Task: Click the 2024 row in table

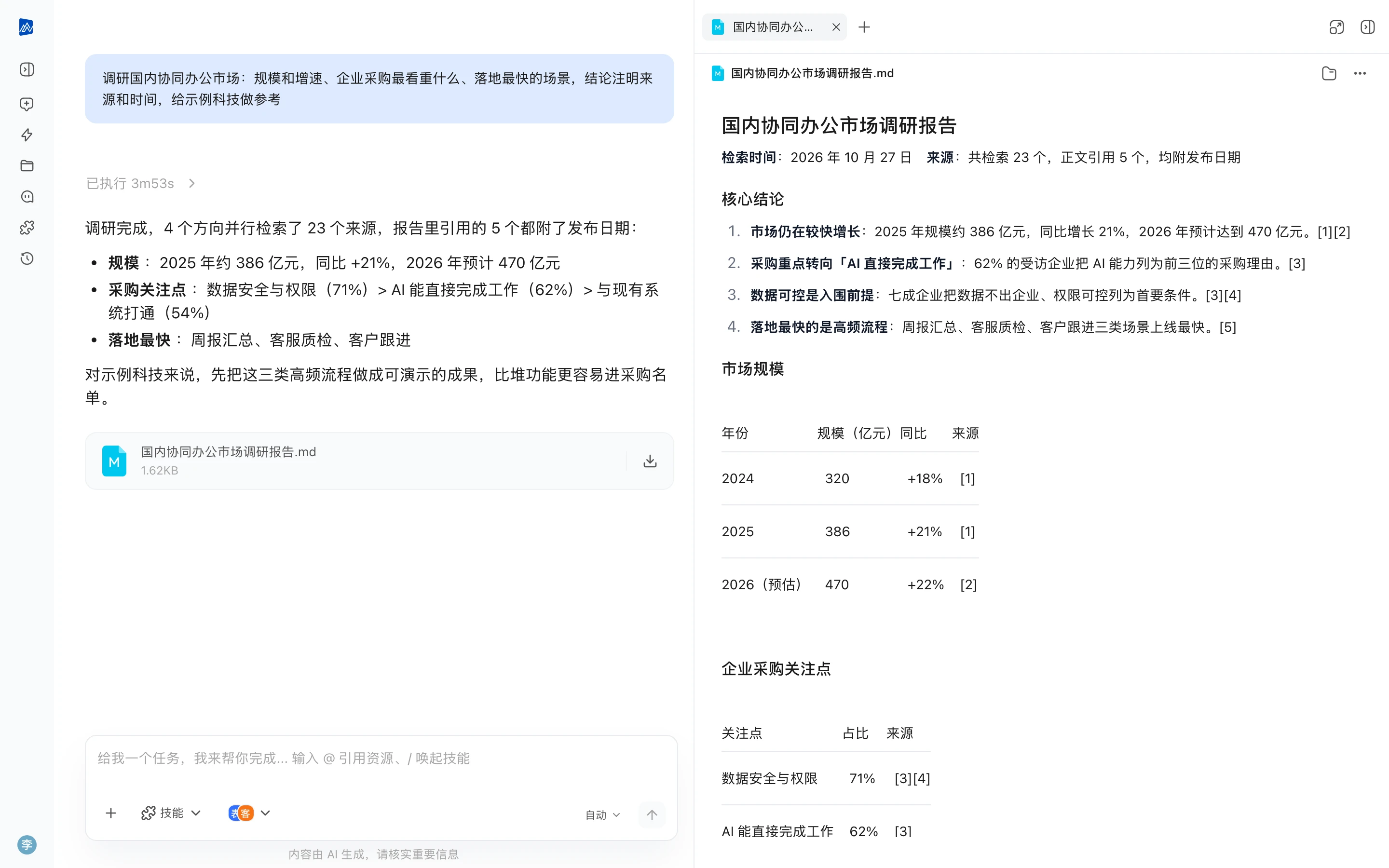Action: (849, 479)
